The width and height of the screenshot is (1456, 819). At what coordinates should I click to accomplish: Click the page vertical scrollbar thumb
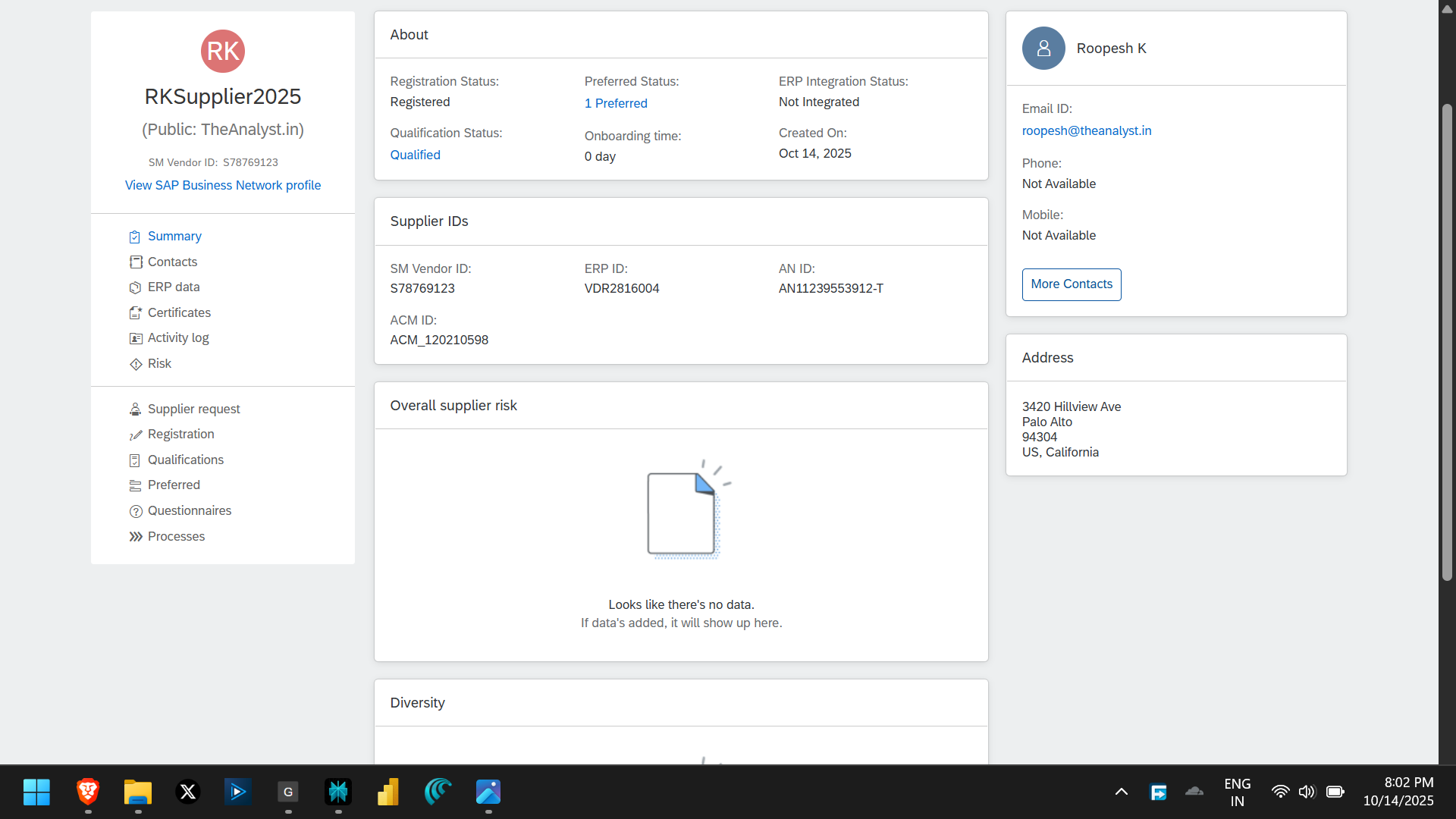(1447, 341)
